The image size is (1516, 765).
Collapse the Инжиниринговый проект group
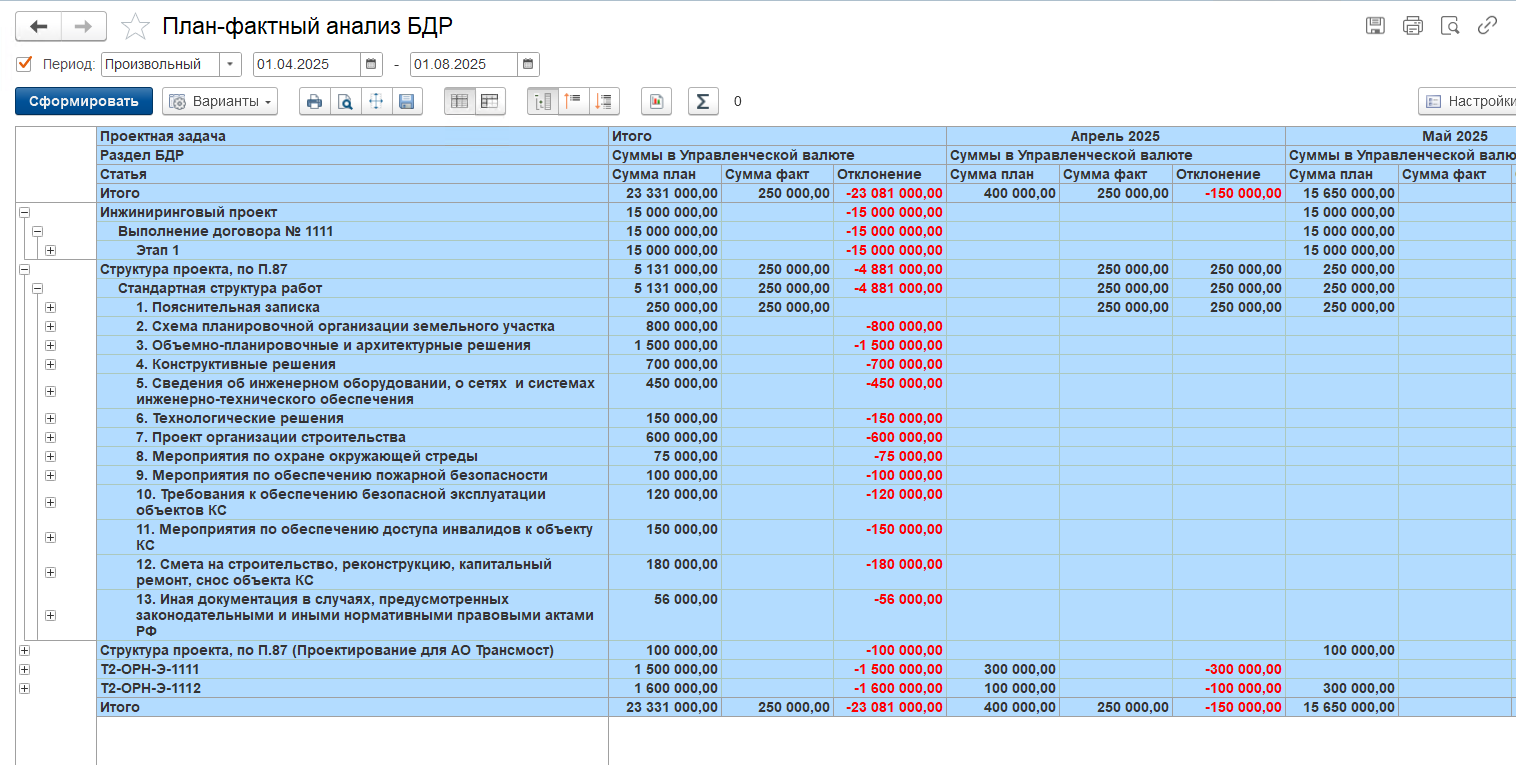(24, 212)
